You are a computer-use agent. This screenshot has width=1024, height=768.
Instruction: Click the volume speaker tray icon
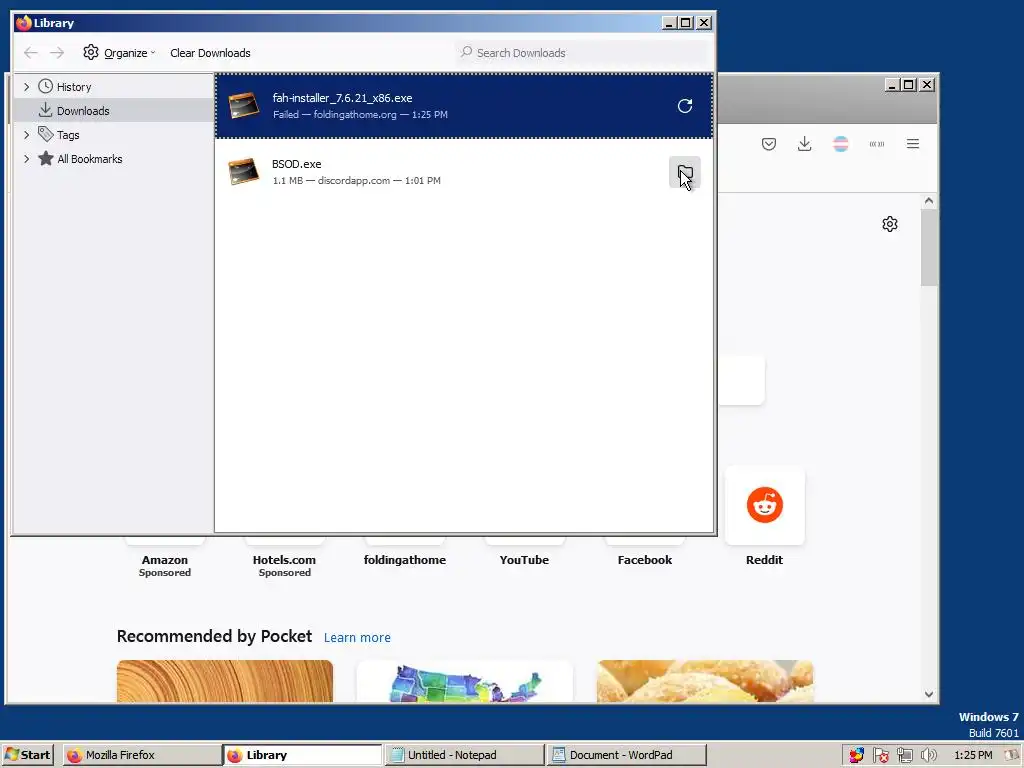point(929,756)
